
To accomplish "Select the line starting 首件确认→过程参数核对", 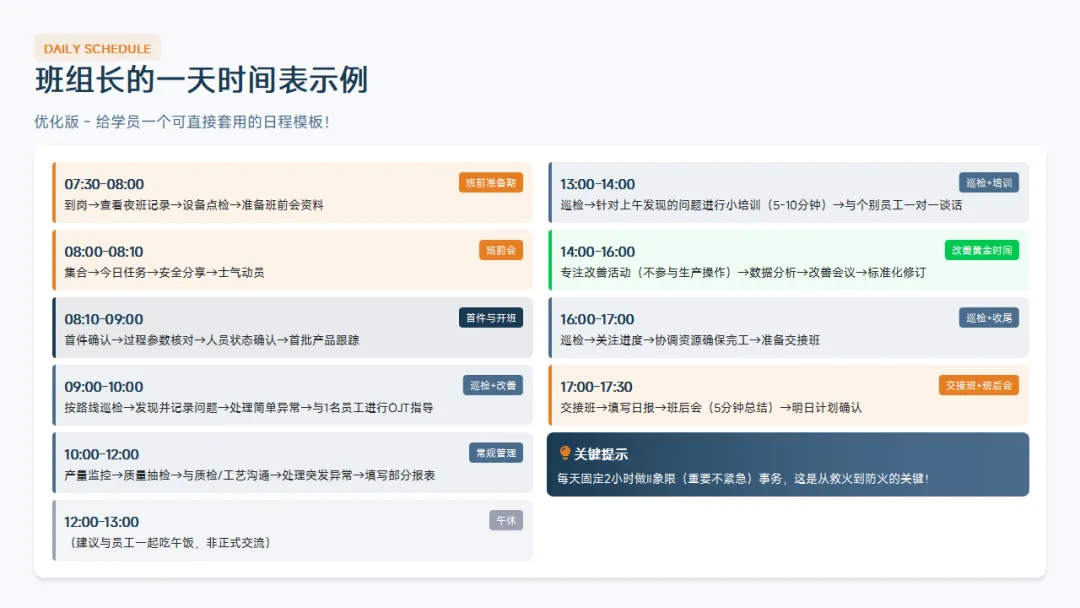I will point(211,339).
